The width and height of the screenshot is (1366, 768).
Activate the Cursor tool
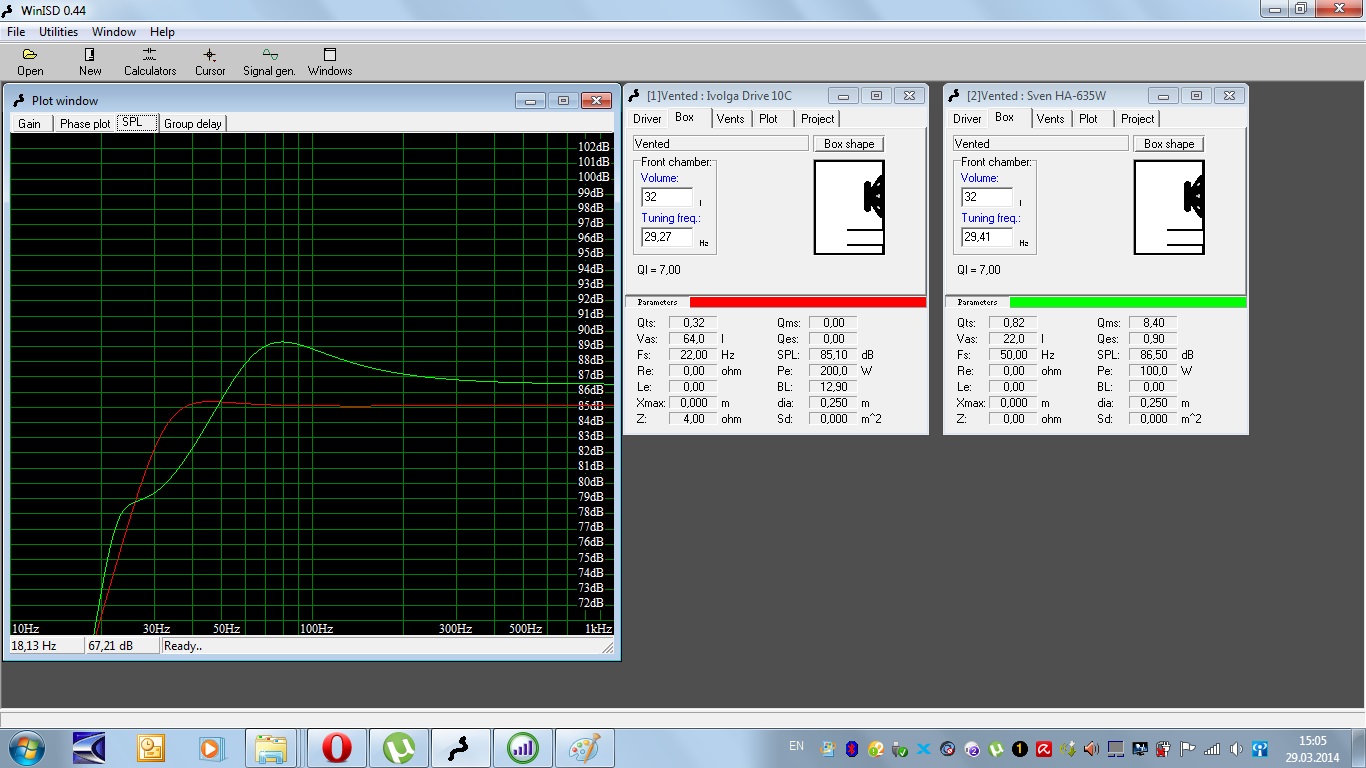point(210,62)
